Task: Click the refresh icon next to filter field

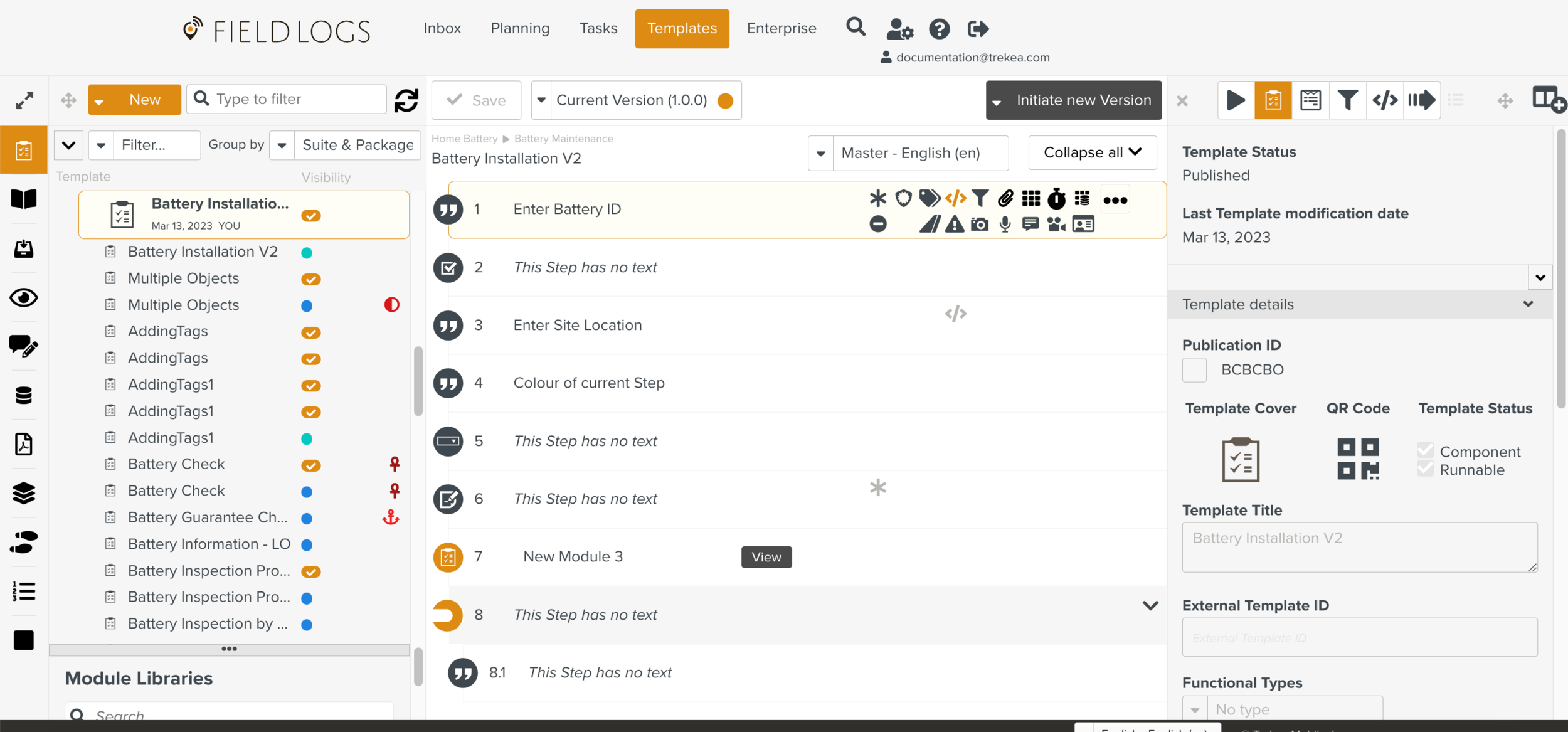Action: coord(406,100)
